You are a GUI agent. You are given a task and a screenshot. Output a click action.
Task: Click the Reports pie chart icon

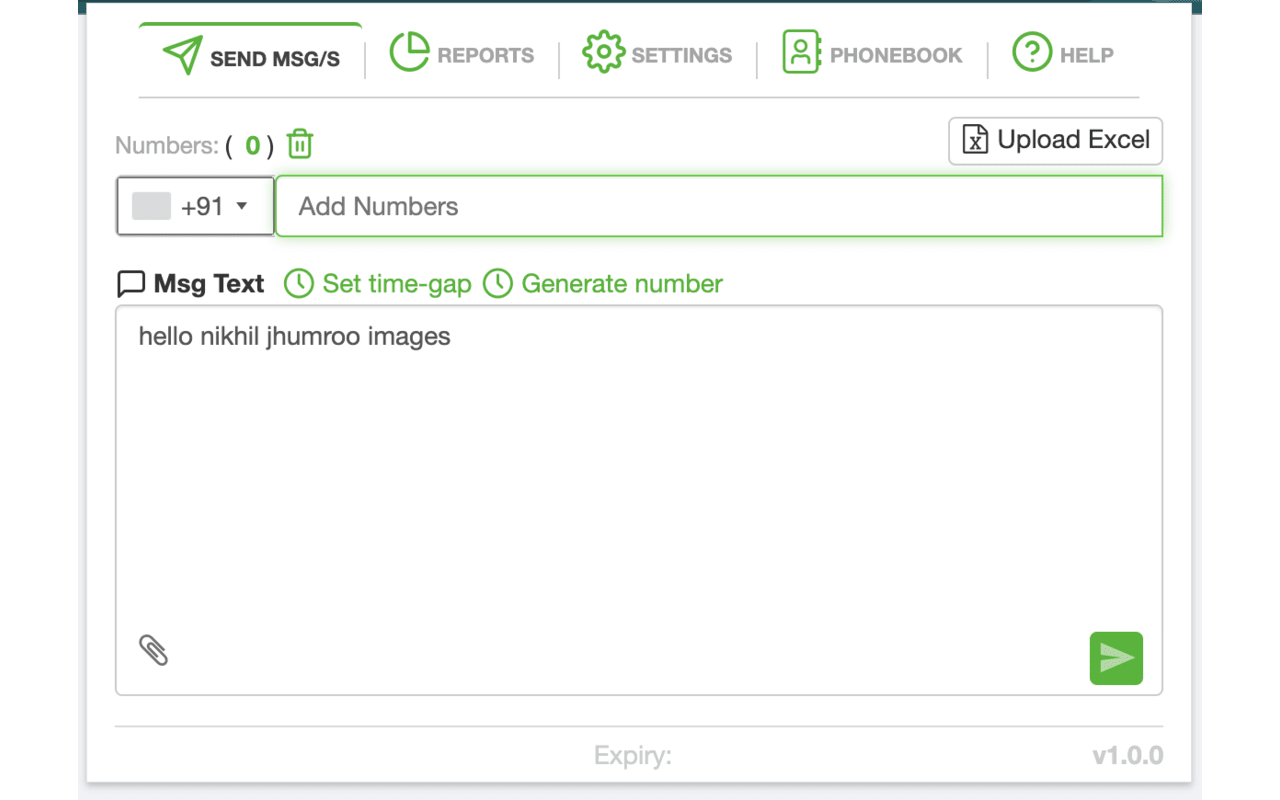(x=409, y=52)
